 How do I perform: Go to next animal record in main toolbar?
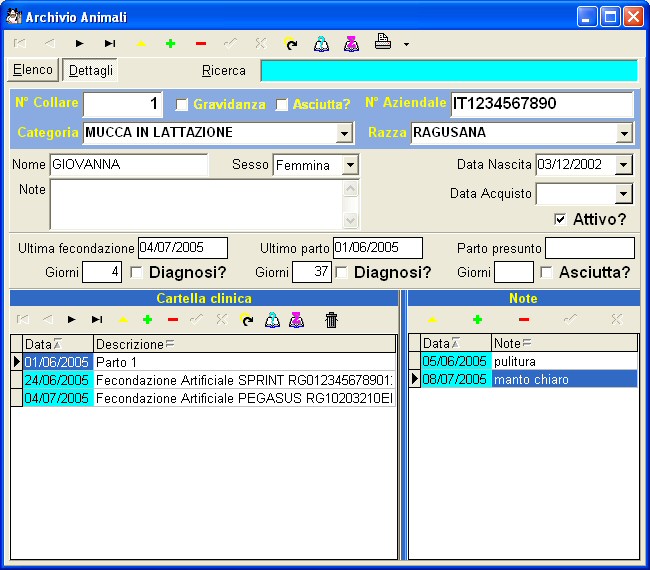pos(79,43)
